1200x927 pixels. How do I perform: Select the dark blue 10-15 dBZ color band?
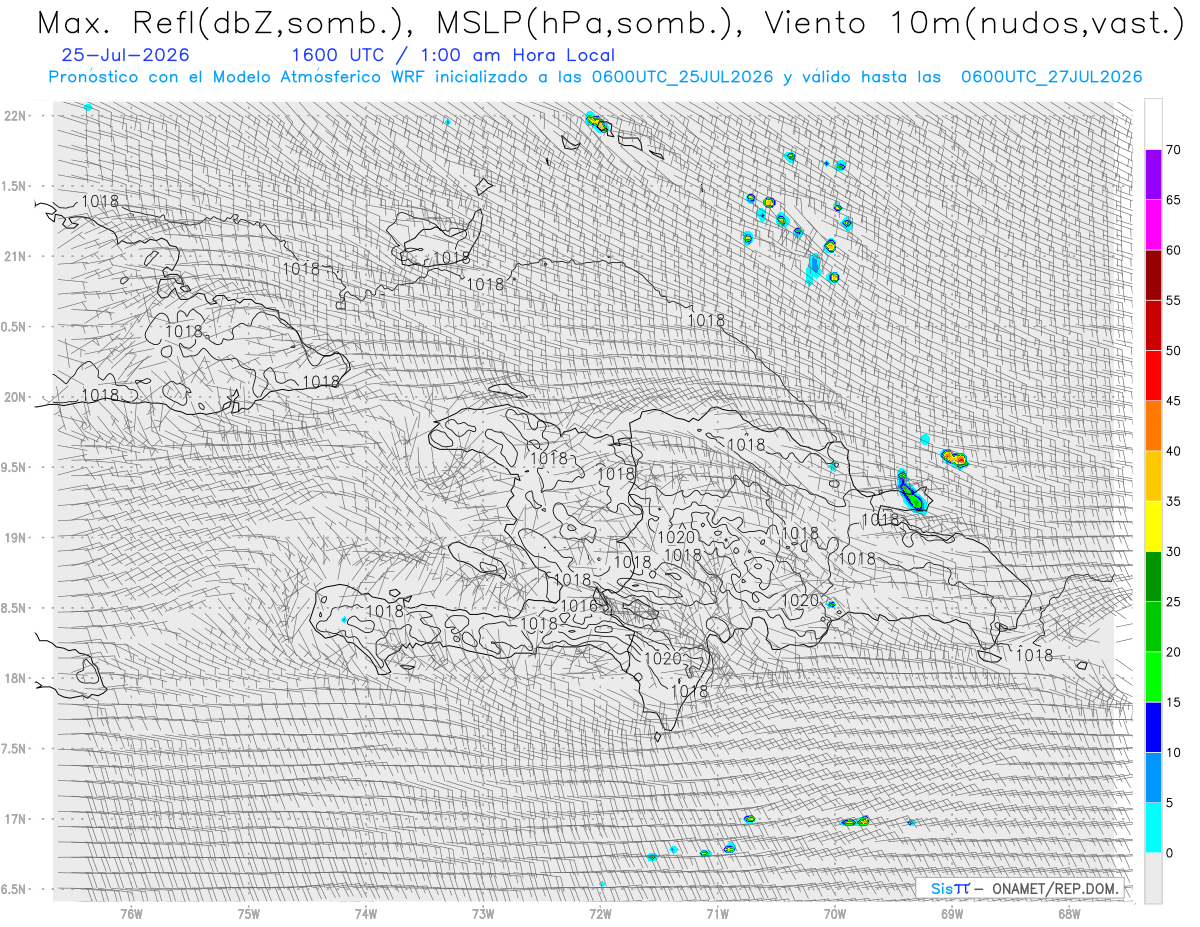pos(1153,727)
